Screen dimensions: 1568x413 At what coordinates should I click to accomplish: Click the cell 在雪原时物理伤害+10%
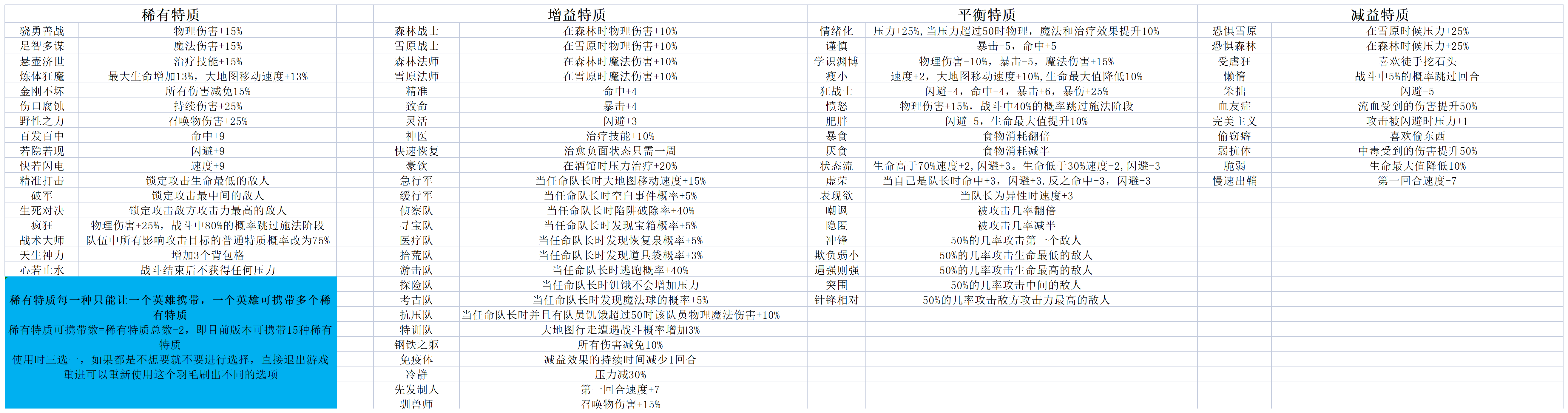pyautogui.click(x=620, y=46)
